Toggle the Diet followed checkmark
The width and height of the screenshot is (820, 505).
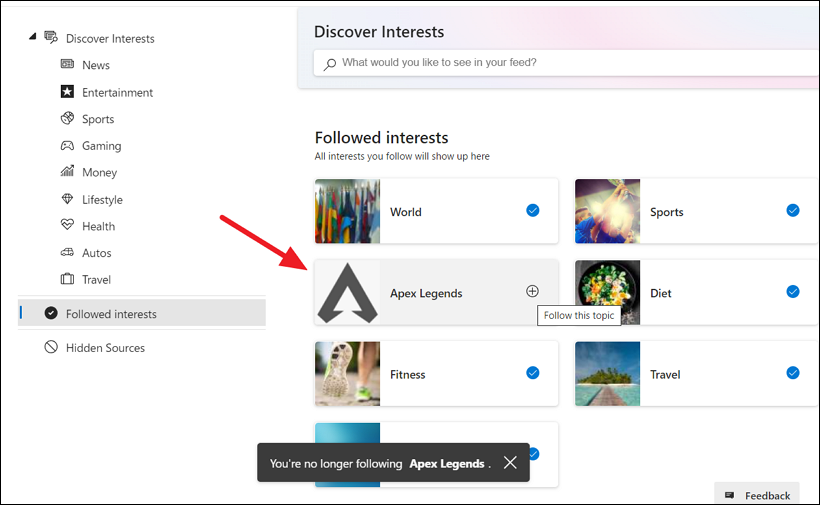[x=792, y=292]
